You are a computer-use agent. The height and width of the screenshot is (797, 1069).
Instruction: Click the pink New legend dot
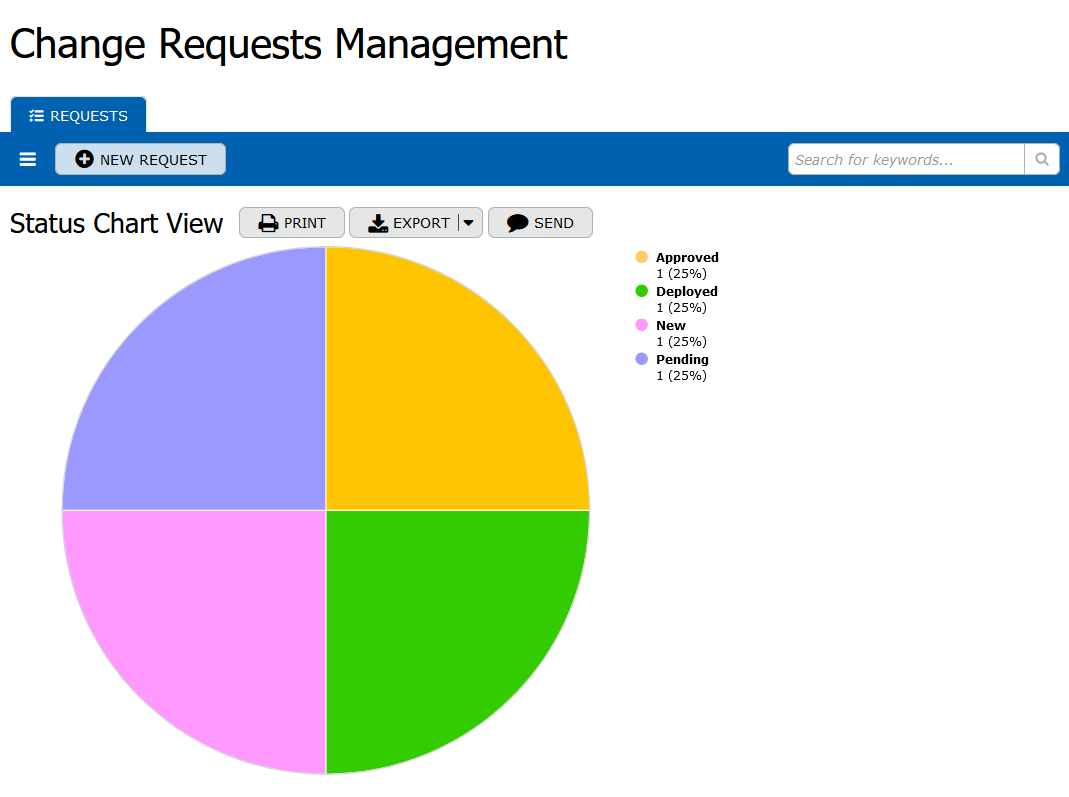coord(641,326)
